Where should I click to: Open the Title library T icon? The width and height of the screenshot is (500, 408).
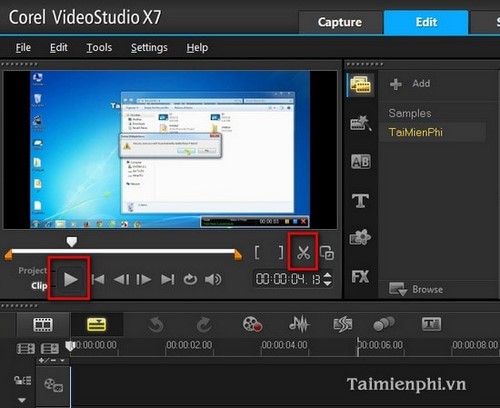coord(360,201)
